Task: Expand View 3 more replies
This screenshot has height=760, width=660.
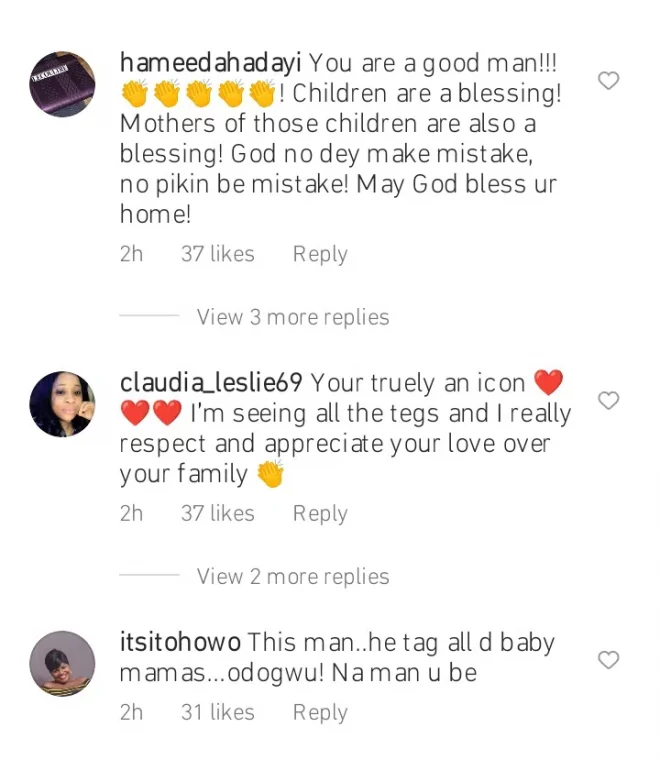Action: click(x=292, y=317)
